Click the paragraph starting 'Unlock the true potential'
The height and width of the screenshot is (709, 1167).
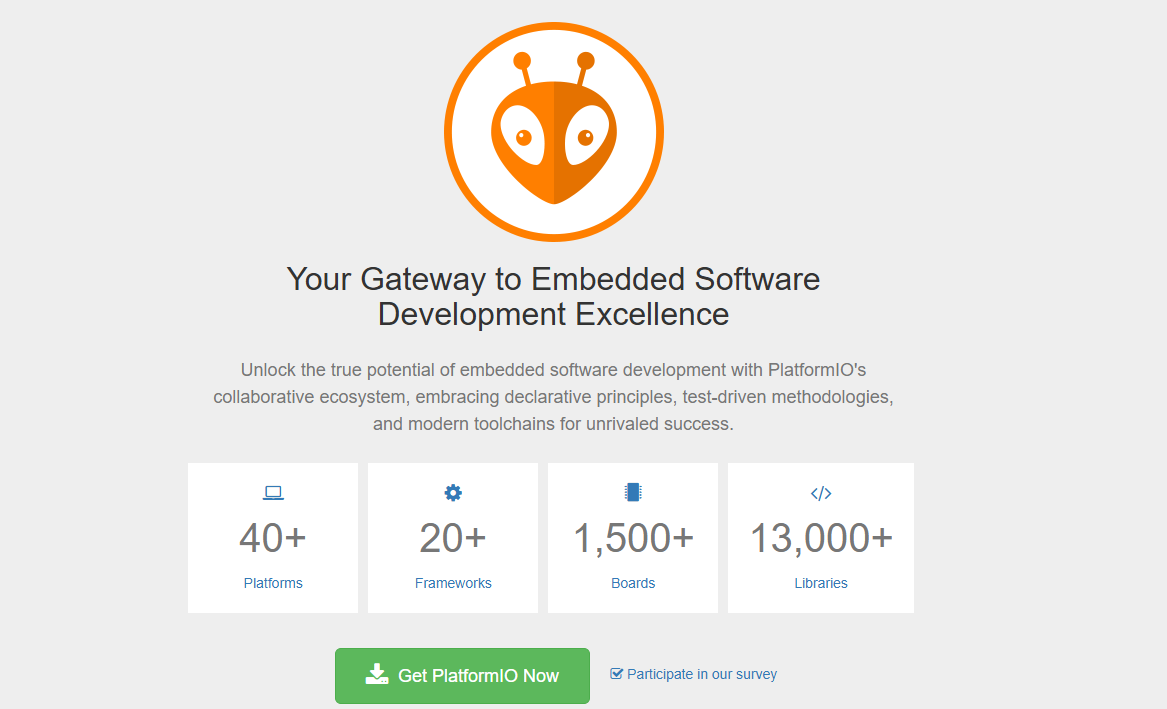pyautogui.click(x=553, y=397)
